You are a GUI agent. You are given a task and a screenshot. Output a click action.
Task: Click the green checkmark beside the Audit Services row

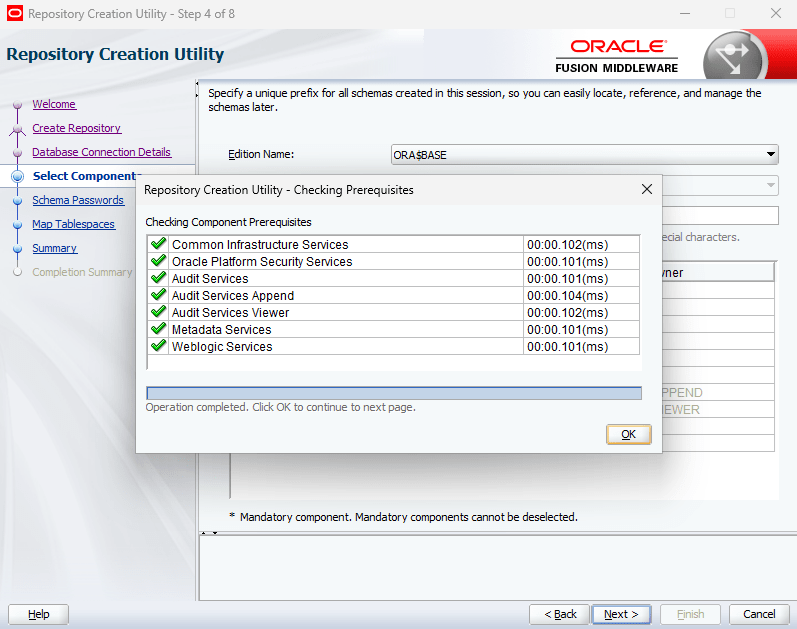pos(159,278)
